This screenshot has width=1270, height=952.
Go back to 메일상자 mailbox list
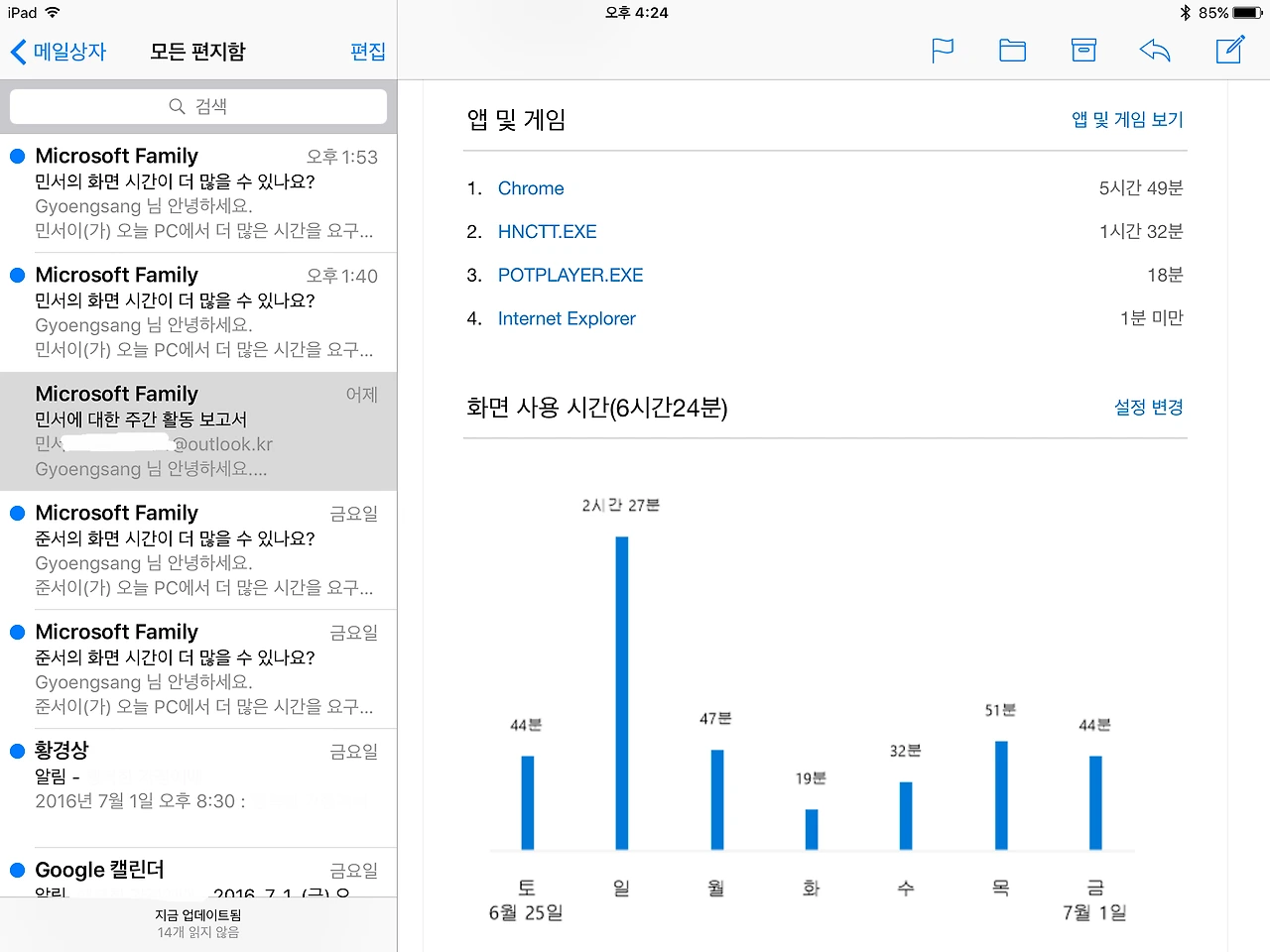click(x=60, y=51)
